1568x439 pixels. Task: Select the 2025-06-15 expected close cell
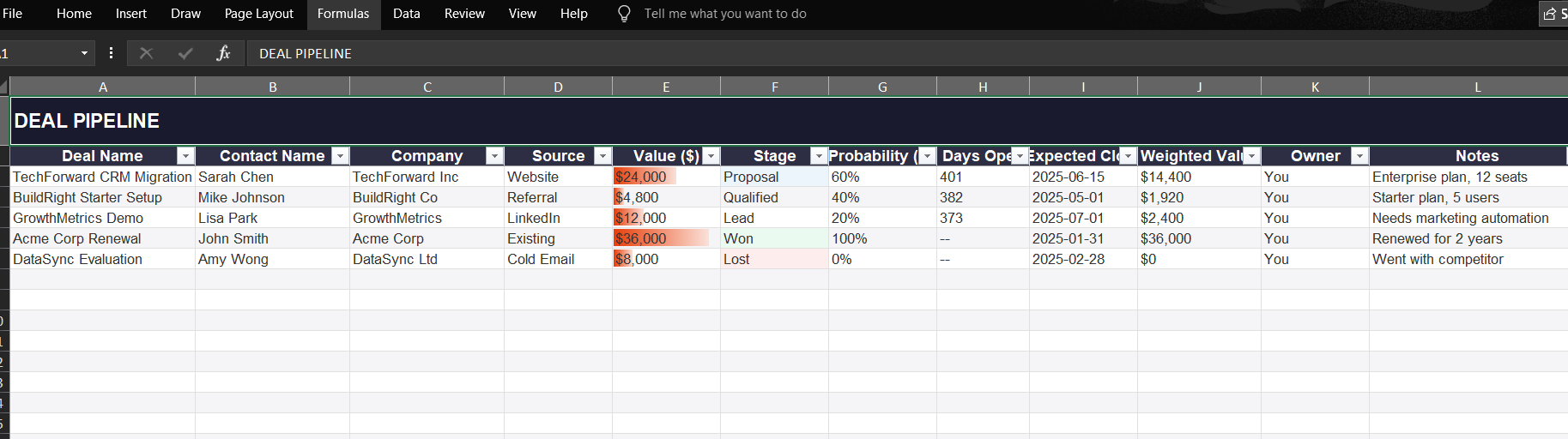pos(1083,177)
